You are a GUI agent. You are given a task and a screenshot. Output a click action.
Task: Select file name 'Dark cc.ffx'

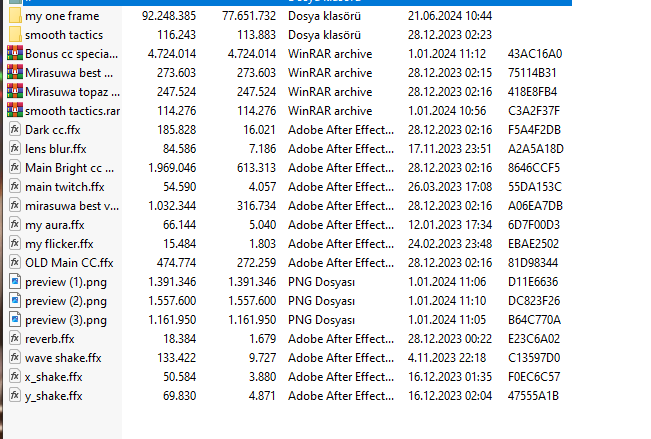point(53,130)
